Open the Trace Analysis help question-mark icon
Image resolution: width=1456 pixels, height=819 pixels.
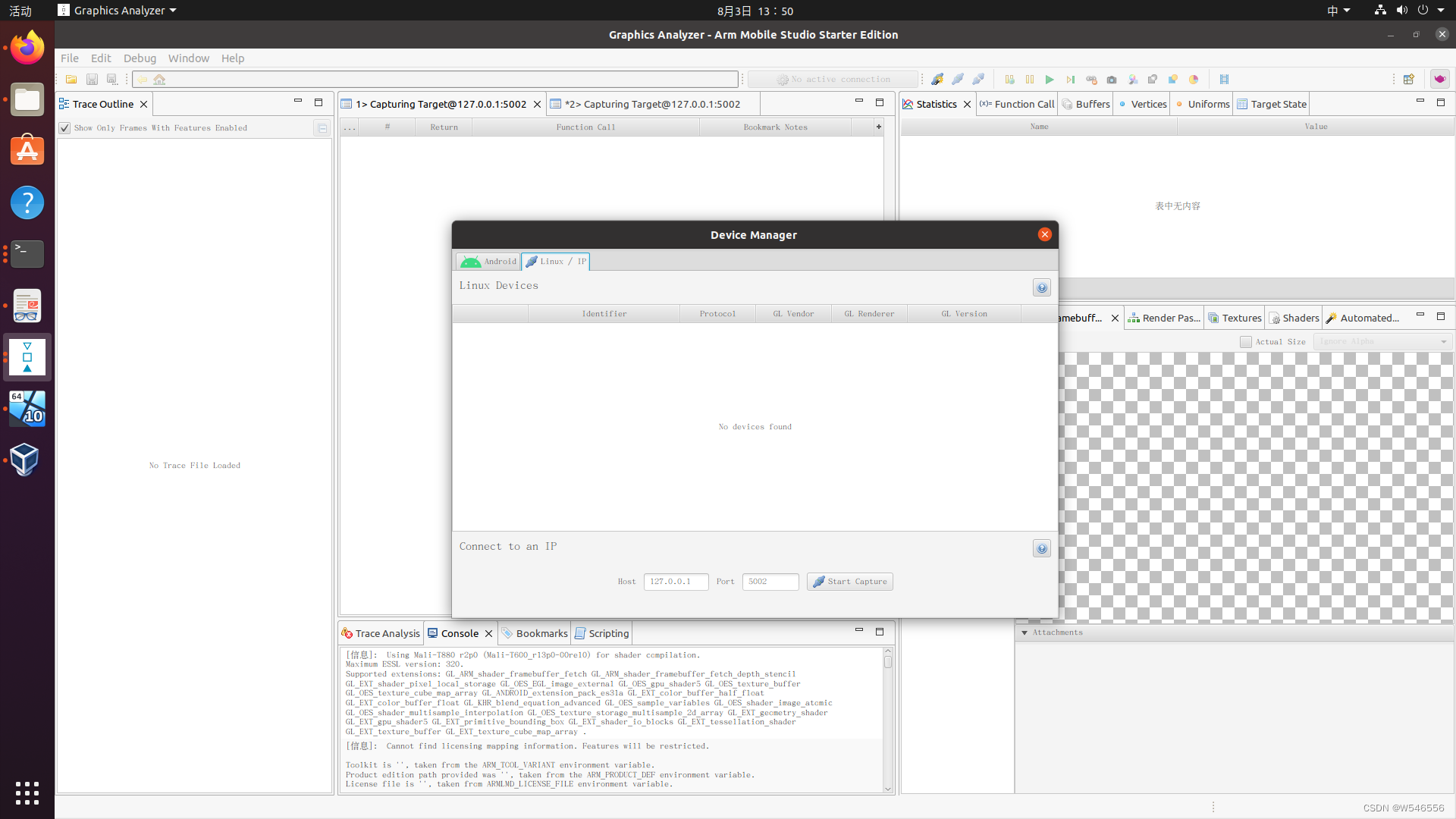[x=1042, y=287]
